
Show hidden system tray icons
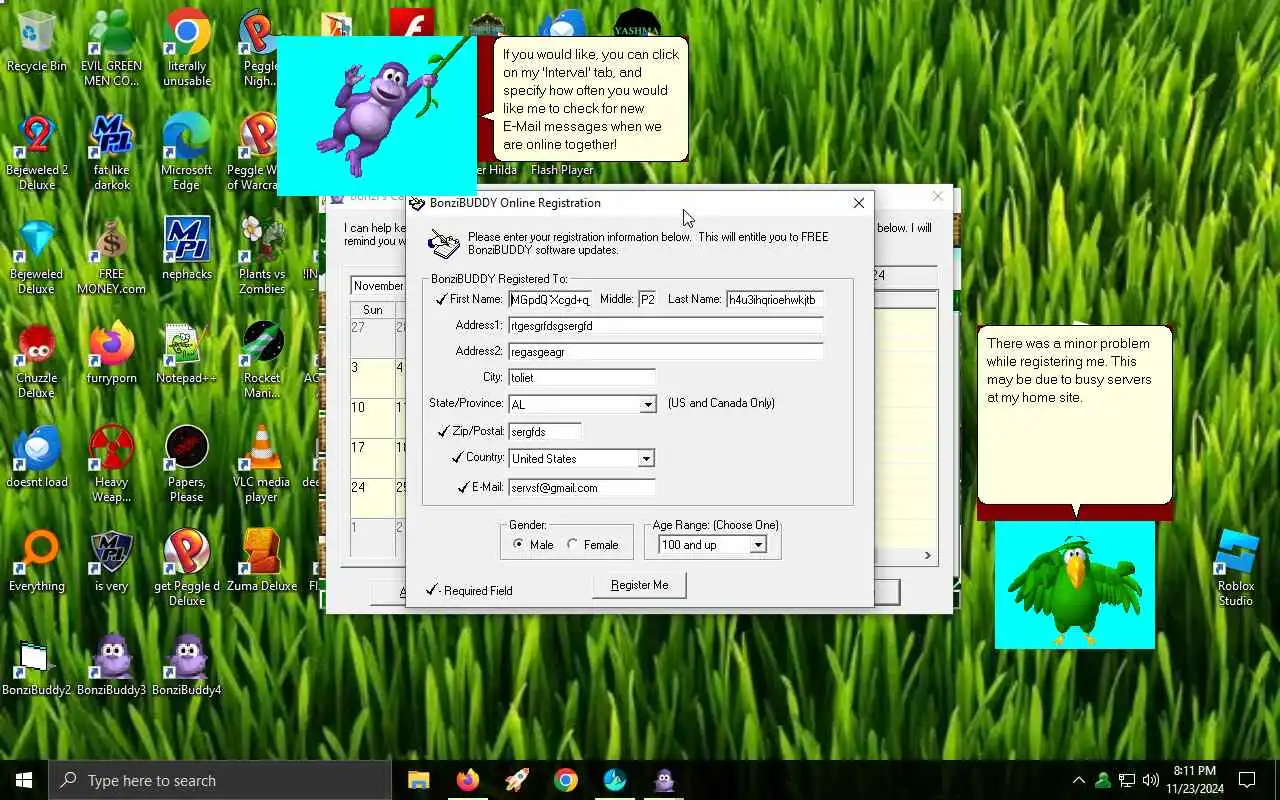point(1078,780)
